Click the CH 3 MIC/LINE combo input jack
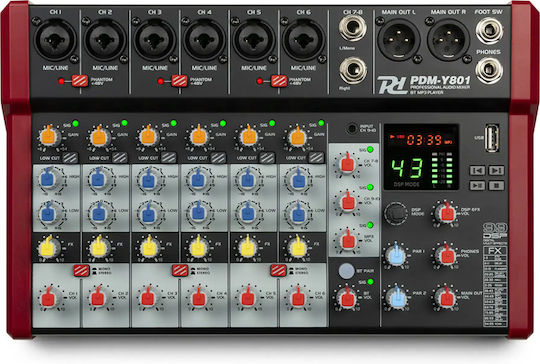The height and width of the screenshot is (364, 540). [x=155, y=40]
